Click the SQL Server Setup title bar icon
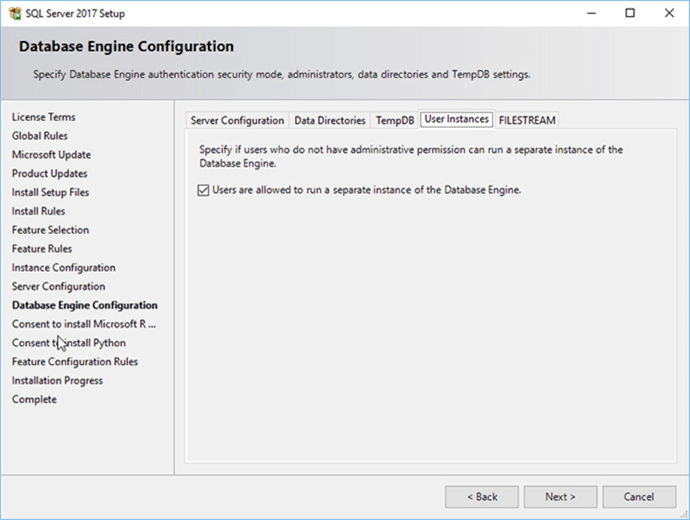Screen dimensions: 690x520 tap(14, 14)
